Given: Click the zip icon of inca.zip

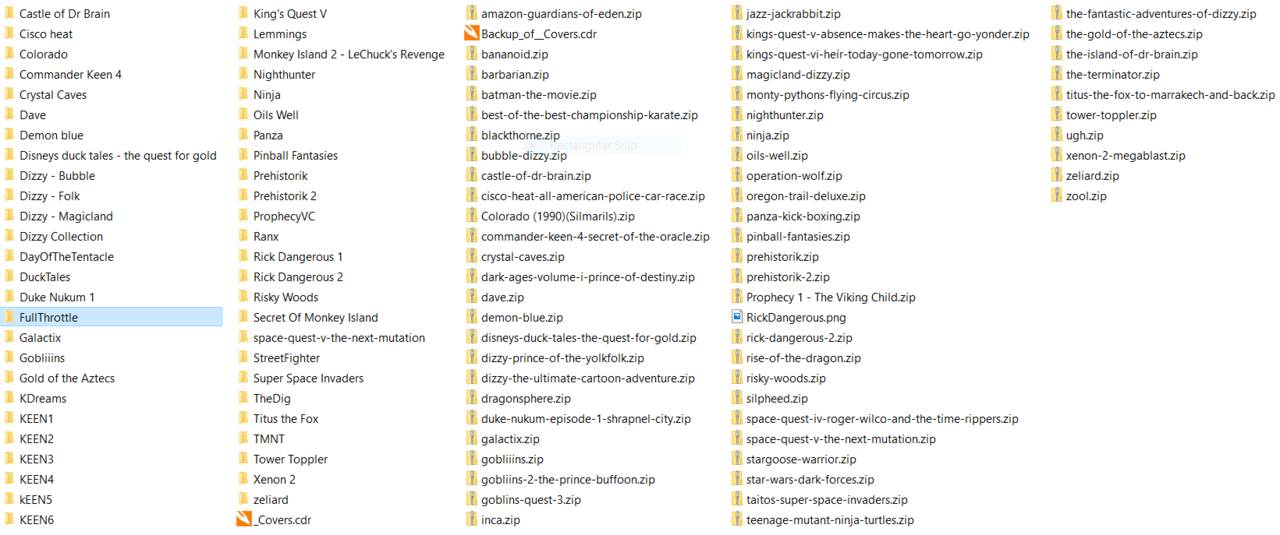Looking at the screenshot, I should click(x=472, y=520).
